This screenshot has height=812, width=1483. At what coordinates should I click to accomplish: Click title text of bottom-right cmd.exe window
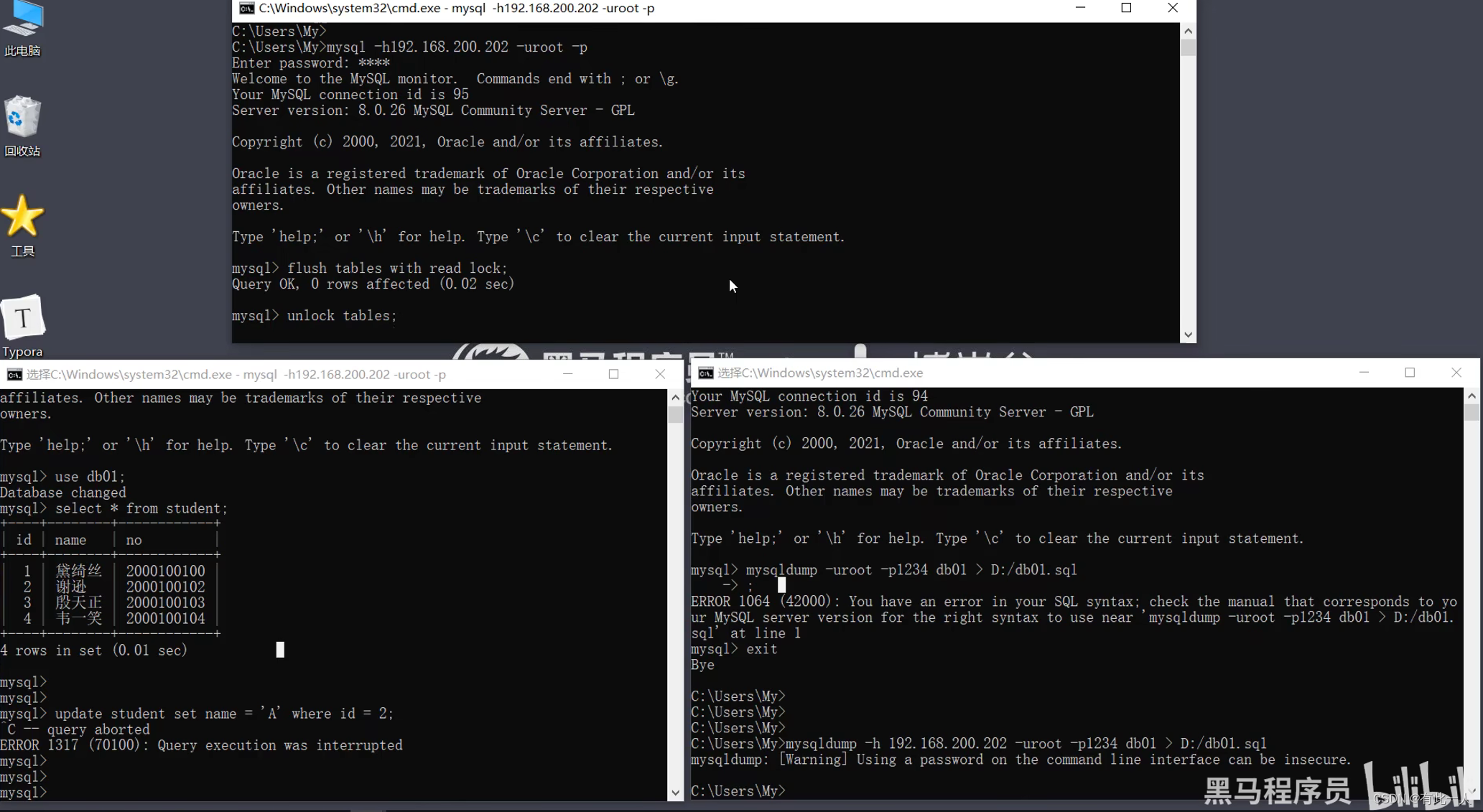point(820,373)
